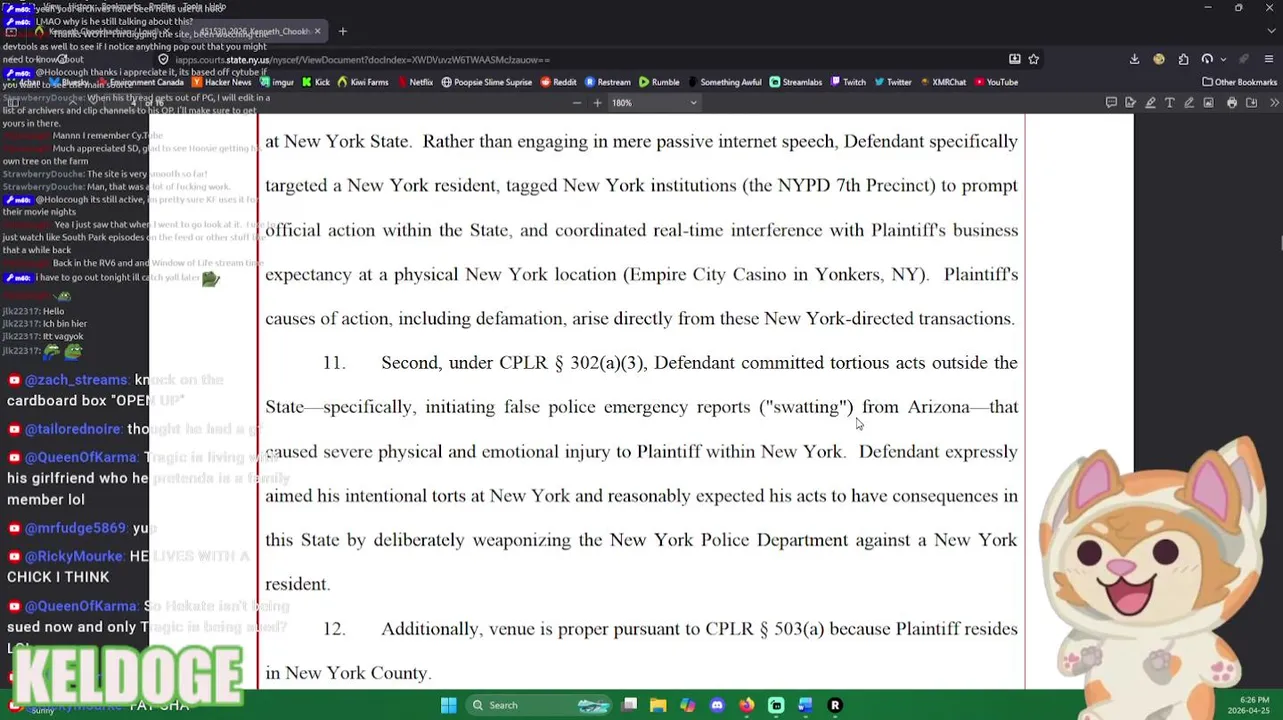Open the Twitch bookmark

(847, 82)
